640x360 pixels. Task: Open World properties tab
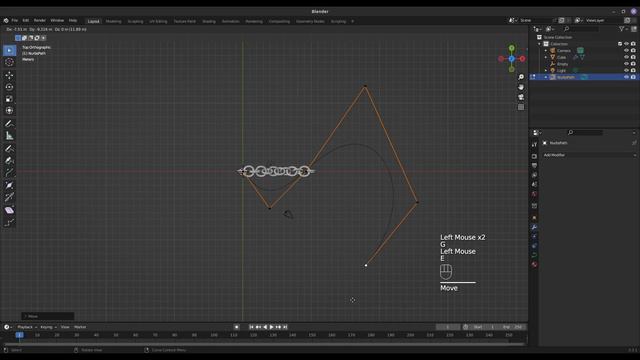[x=534, y=194]
